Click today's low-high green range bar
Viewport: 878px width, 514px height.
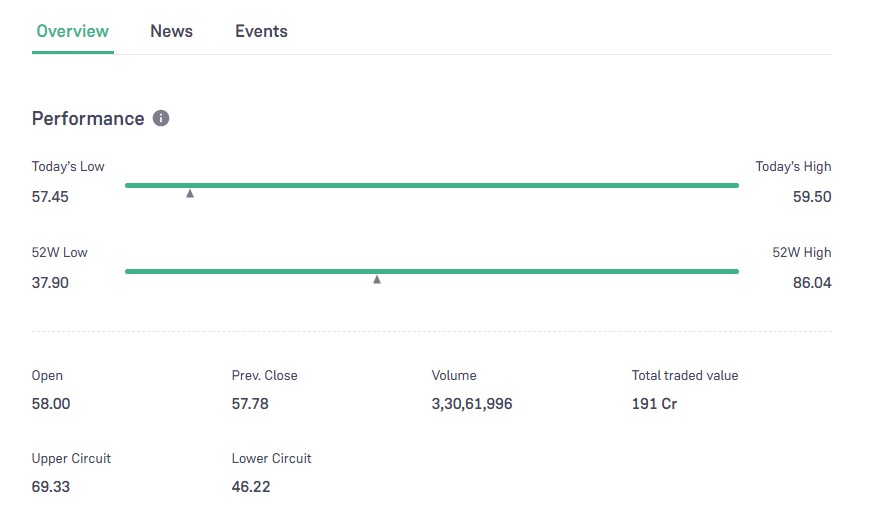[431, 185]
